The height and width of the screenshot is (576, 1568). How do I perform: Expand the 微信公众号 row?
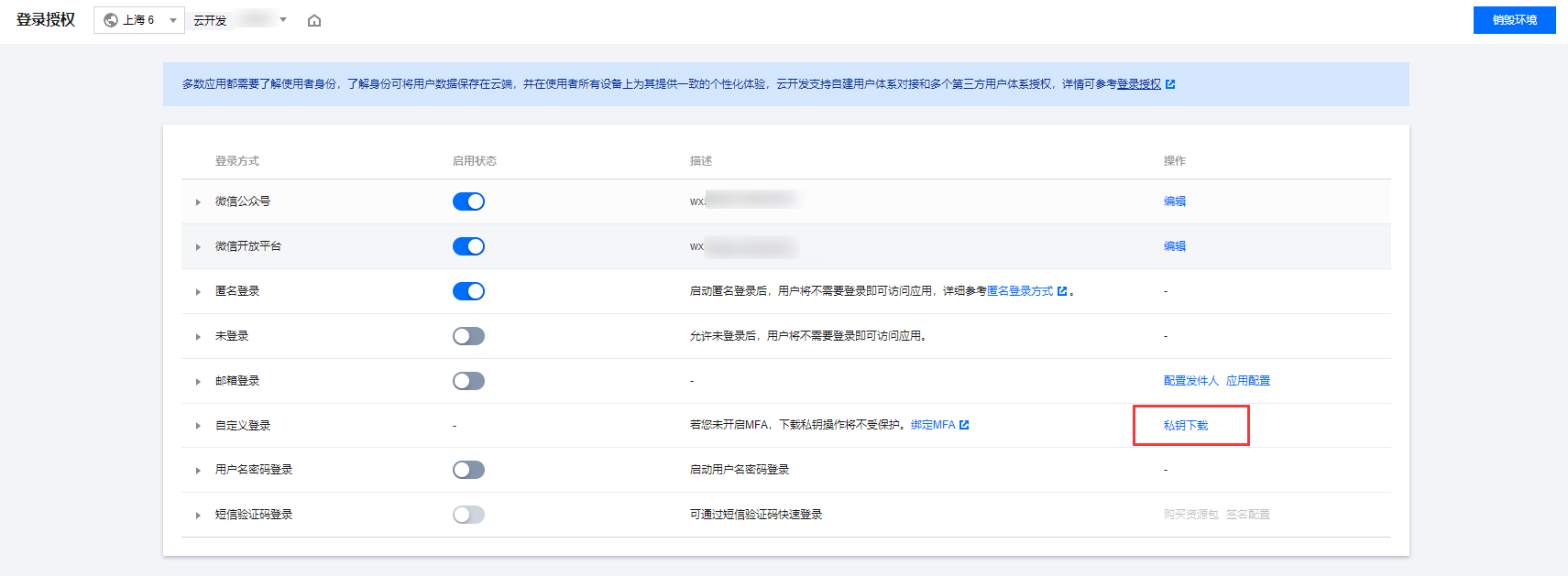pos(198,202)
